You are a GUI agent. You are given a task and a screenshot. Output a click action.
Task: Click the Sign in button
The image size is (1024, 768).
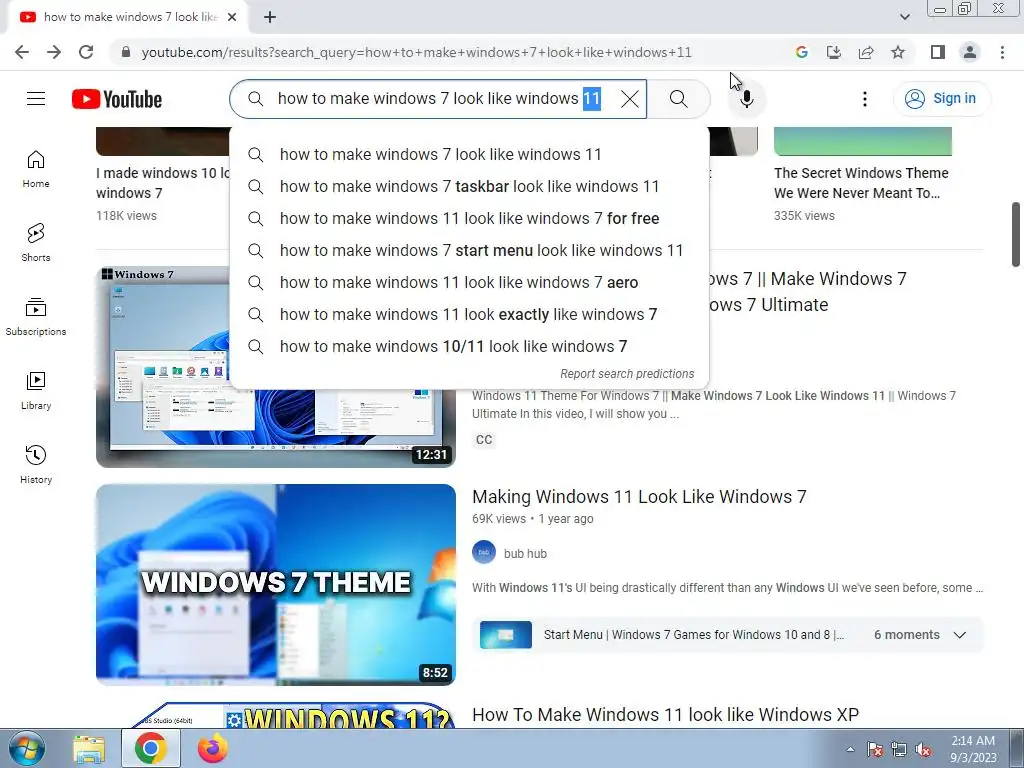941,99
